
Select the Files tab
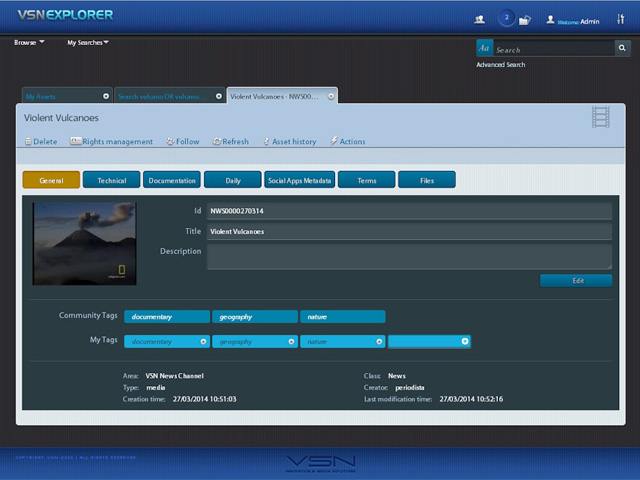point(427,180)
